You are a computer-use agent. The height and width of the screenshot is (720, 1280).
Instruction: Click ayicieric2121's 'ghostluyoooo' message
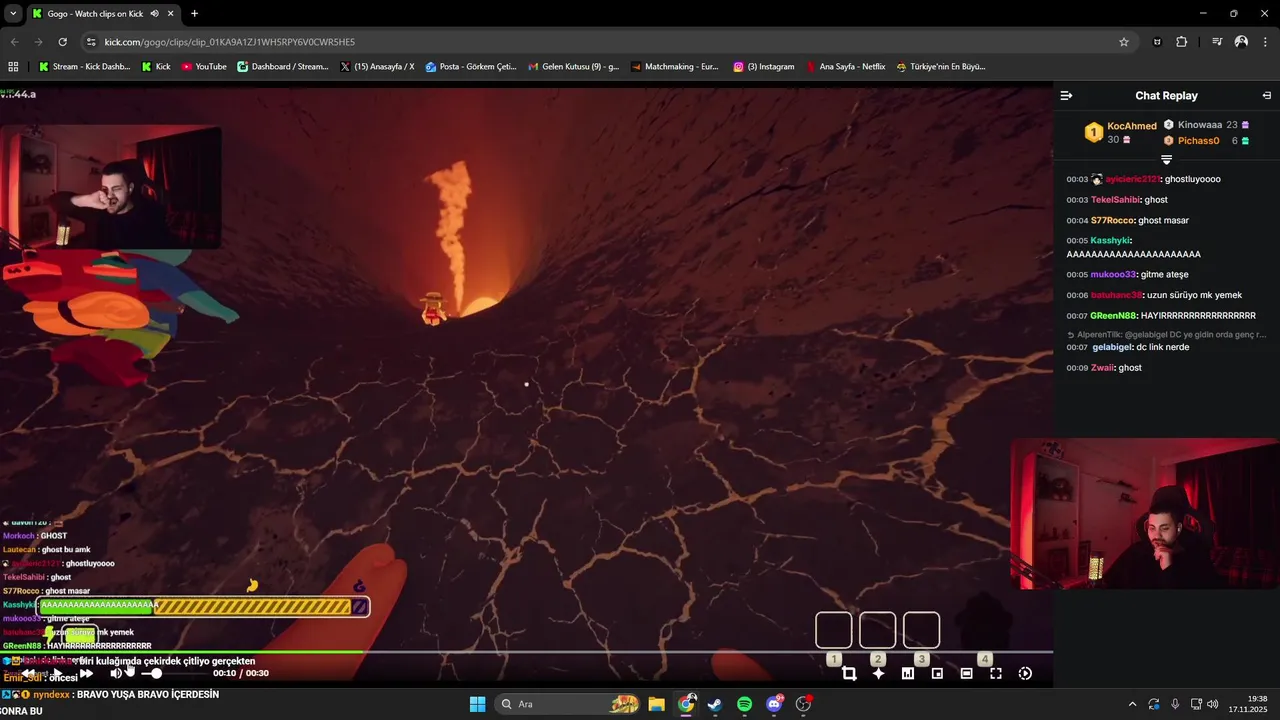pos(1193,179)
